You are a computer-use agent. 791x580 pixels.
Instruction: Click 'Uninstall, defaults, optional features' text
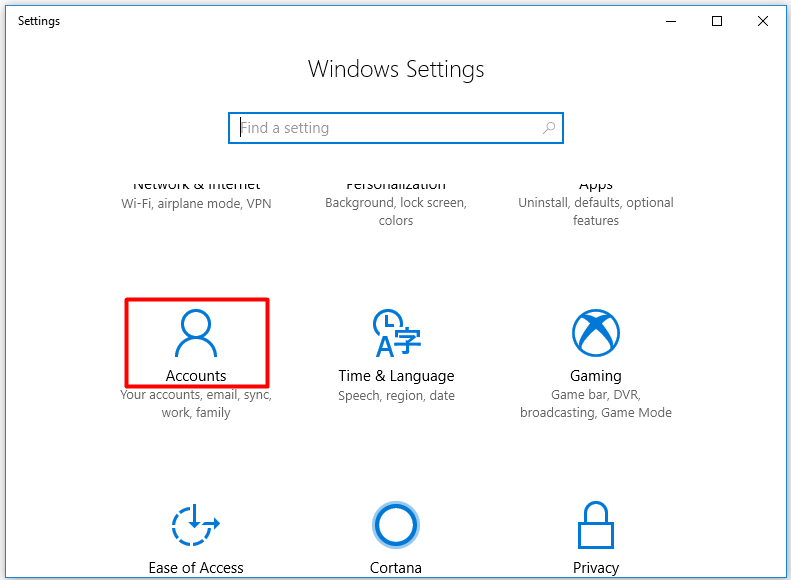[x=596, y=211]
